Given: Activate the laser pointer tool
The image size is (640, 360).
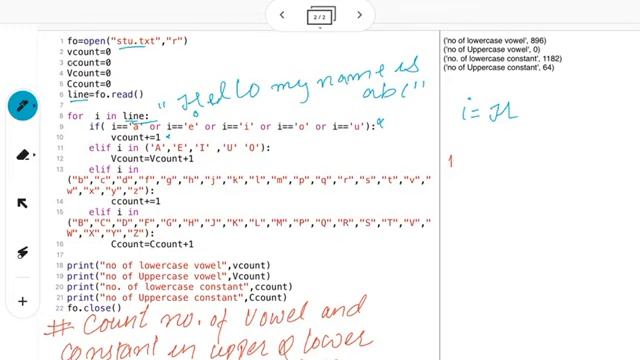Looking at the screenshot, I should 22,252.
